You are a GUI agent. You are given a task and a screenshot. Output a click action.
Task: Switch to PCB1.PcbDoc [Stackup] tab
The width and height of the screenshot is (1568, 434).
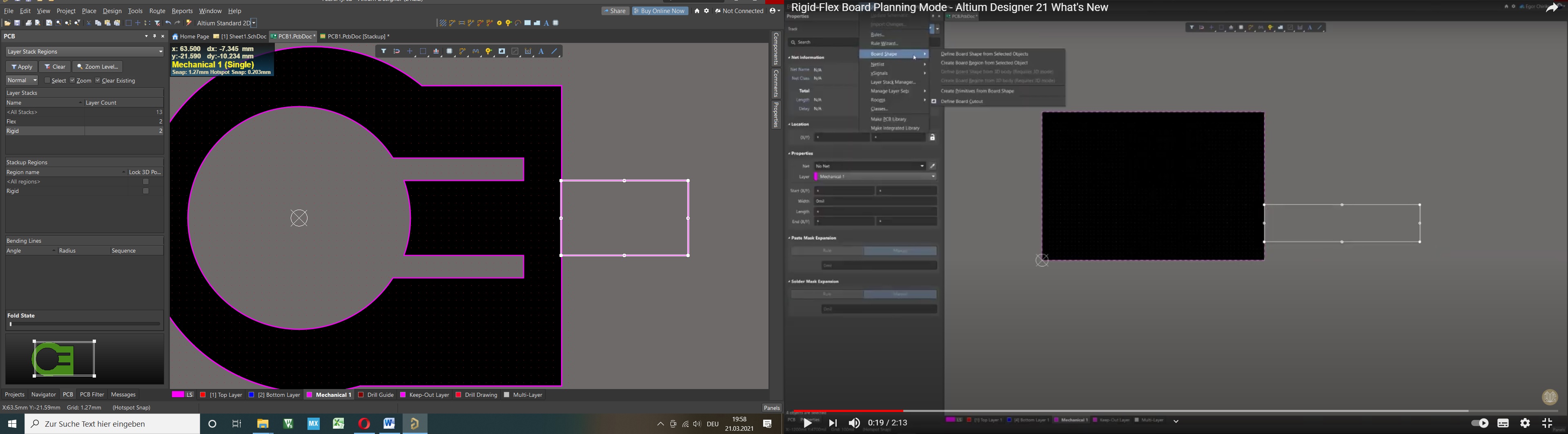pos(355,36)
